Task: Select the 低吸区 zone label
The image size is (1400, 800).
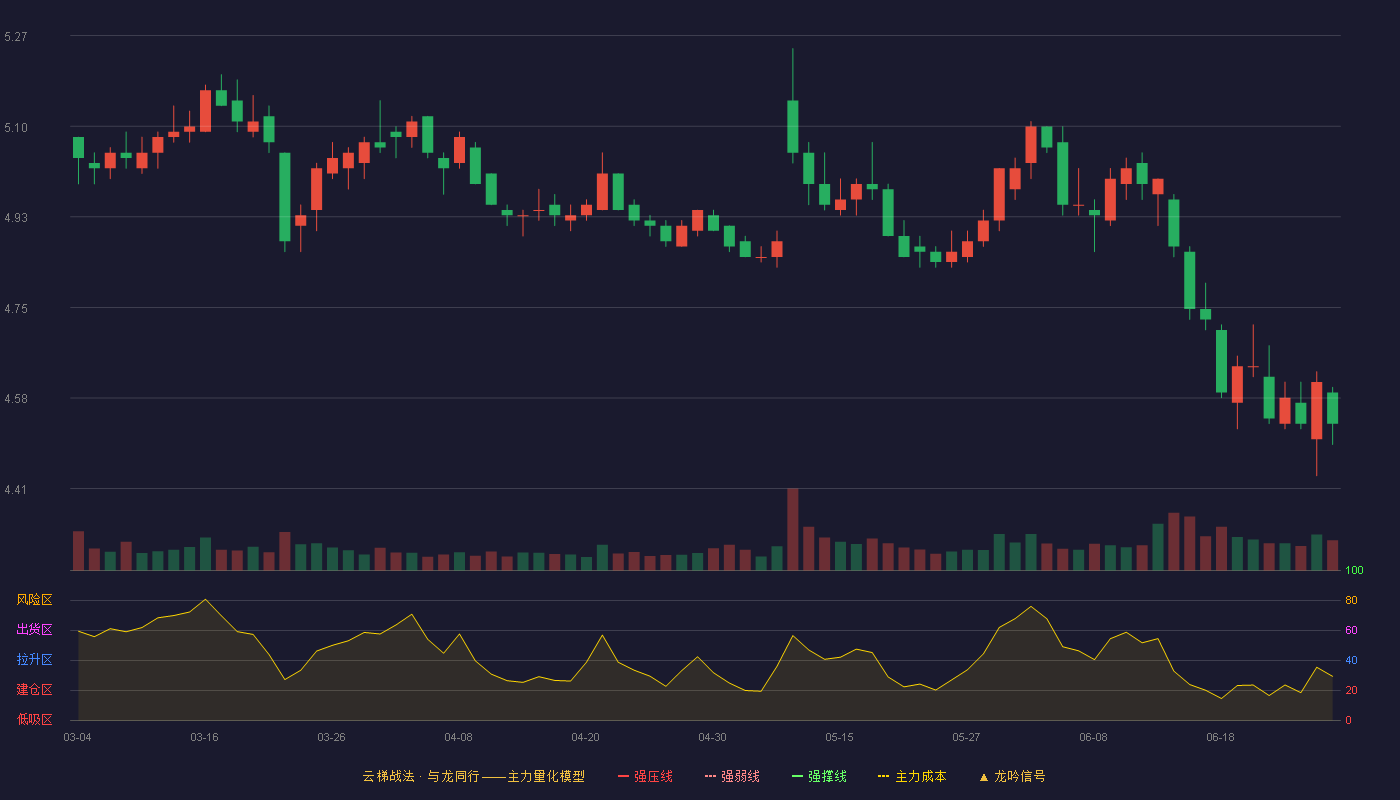Action: coord(35,720)
